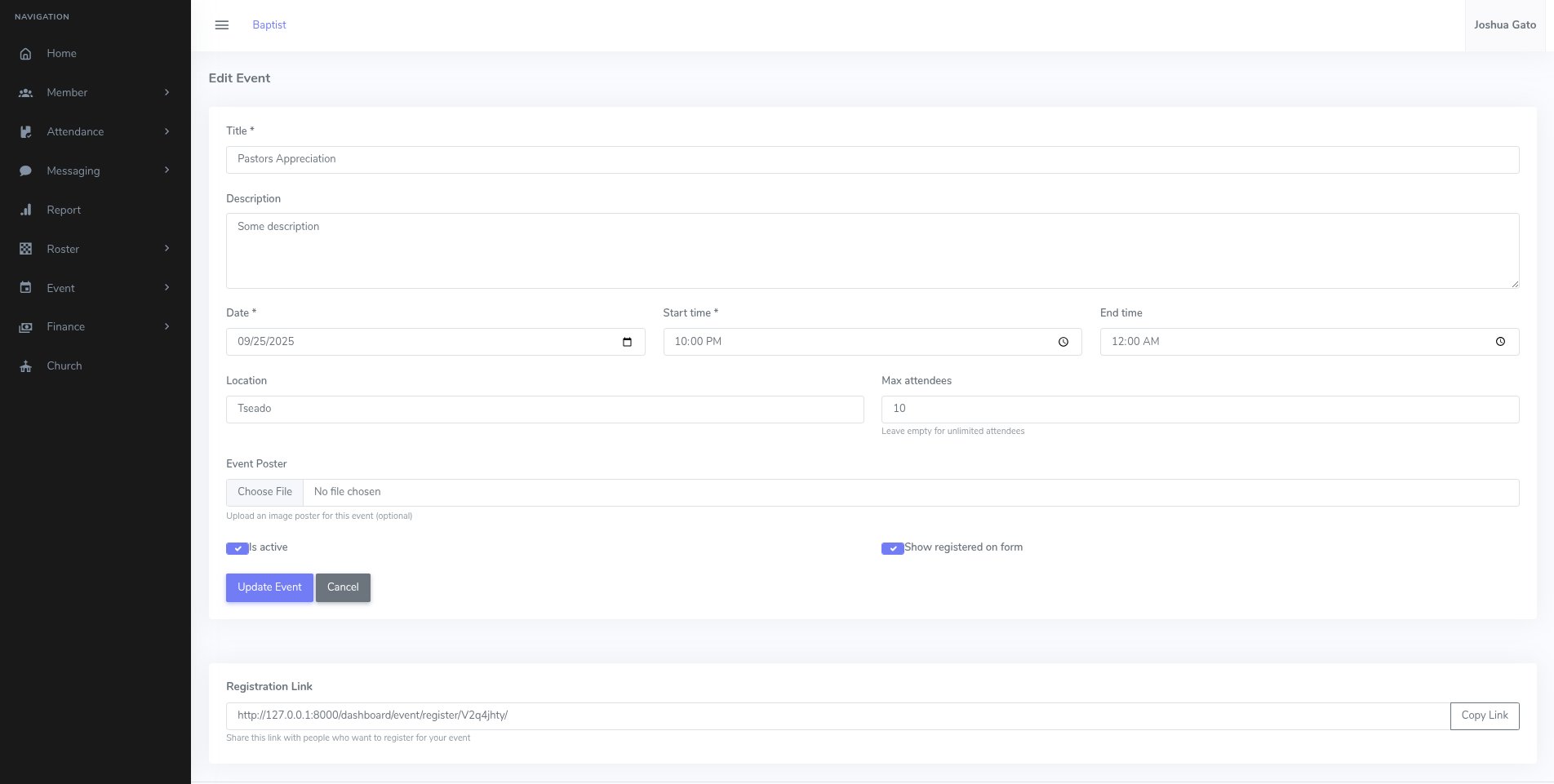Click the Update Event button
Screen dimensions: 1554x784
269,587
